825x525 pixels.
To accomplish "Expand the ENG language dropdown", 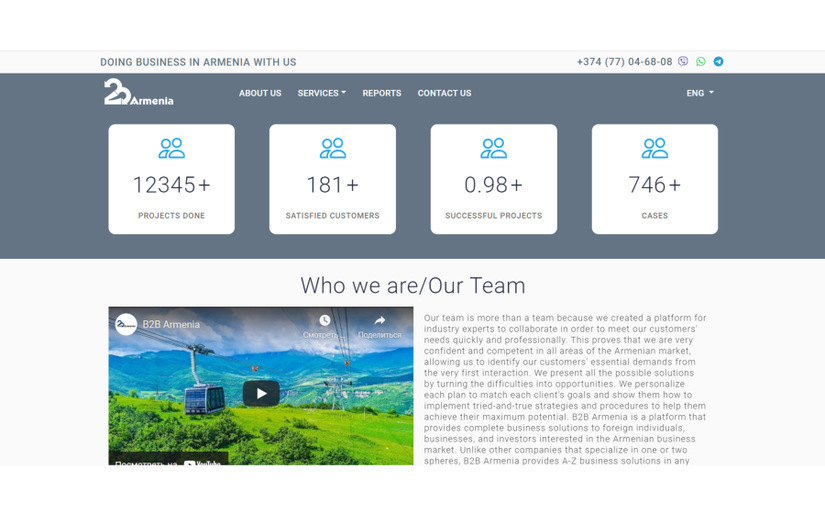I will [x=700, y=93].
